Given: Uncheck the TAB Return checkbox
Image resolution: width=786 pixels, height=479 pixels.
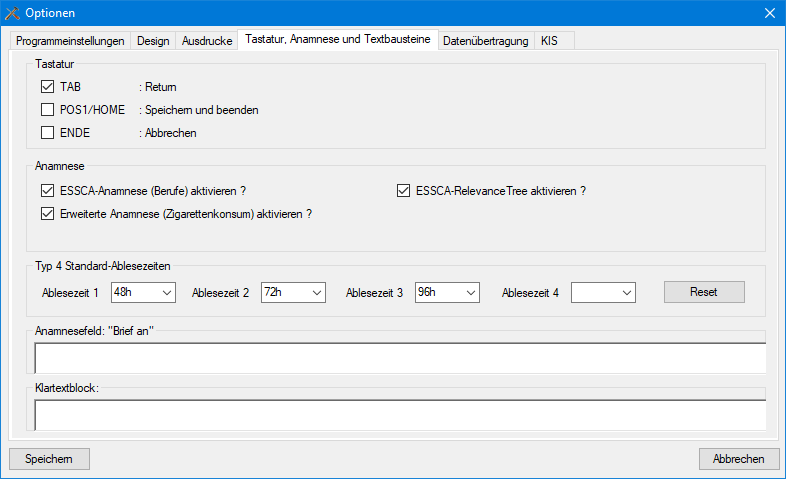Looking at the screenshot, I should (x=48, y=87).
